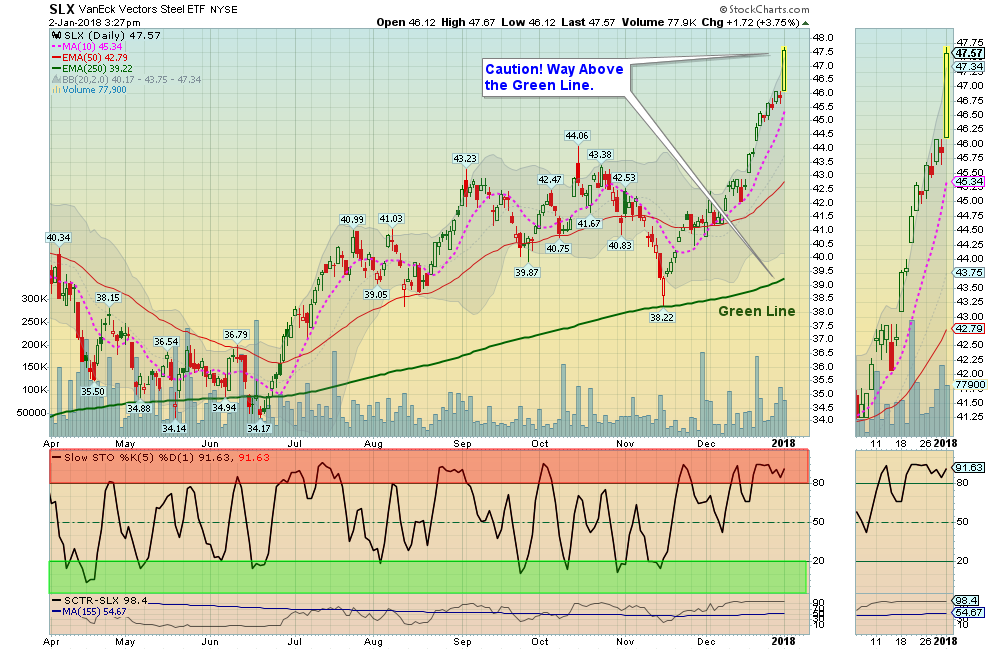Click the 47.34 upper band tag
Viewport: 1000px width, 650px height.
pyautogui.click(x=969, y=66)
